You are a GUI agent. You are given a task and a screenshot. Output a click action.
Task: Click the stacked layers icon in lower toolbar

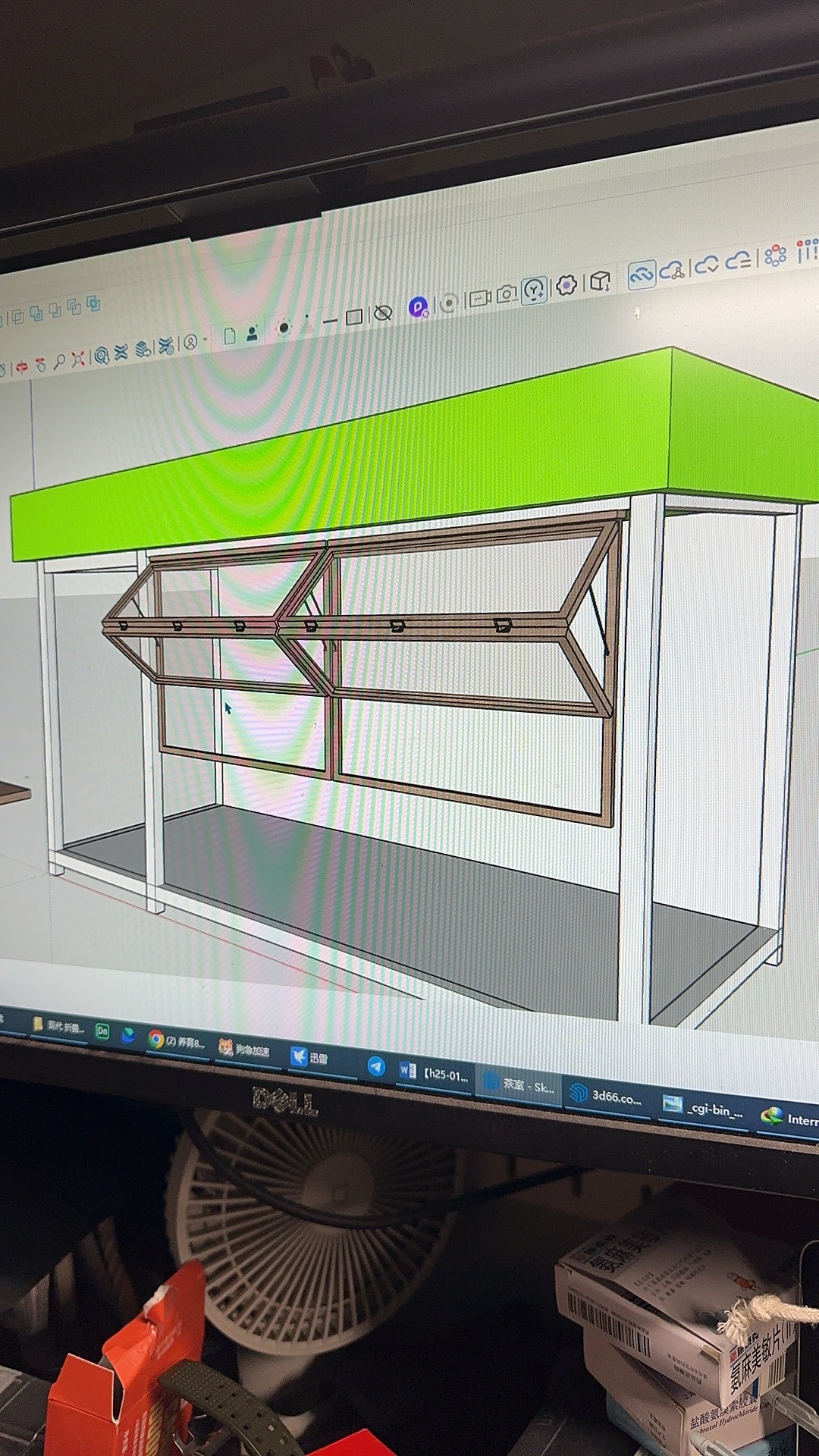[142, 350]
